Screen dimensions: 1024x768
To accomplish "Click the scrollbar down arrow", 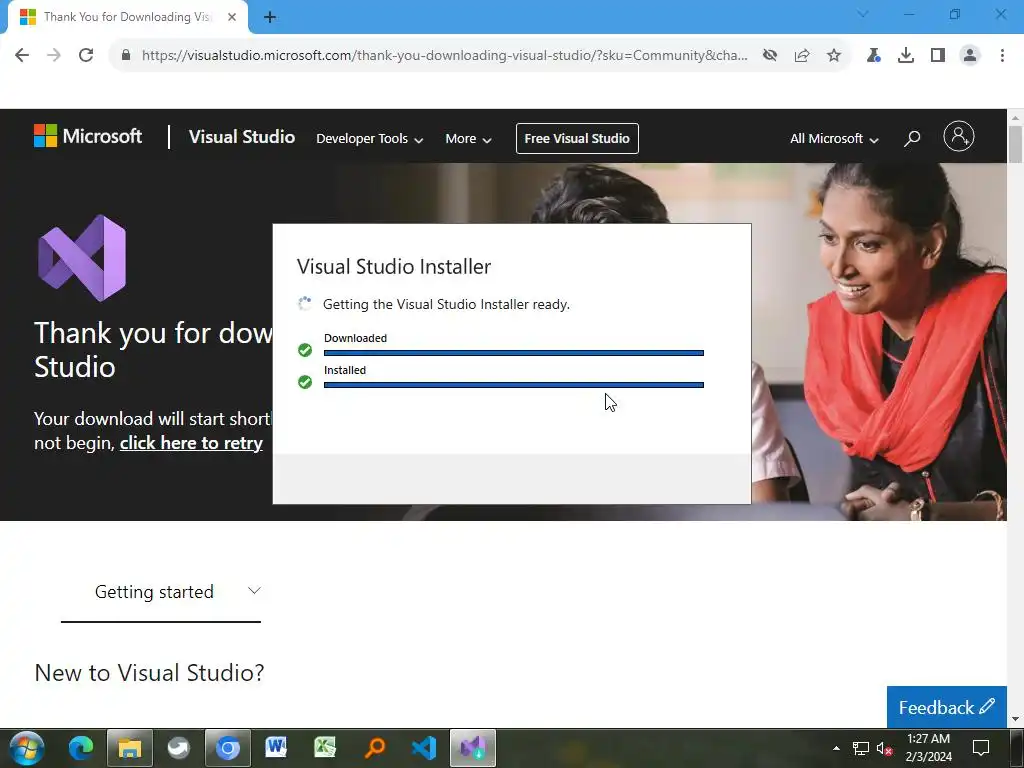I will click(x=1015, y=719).
